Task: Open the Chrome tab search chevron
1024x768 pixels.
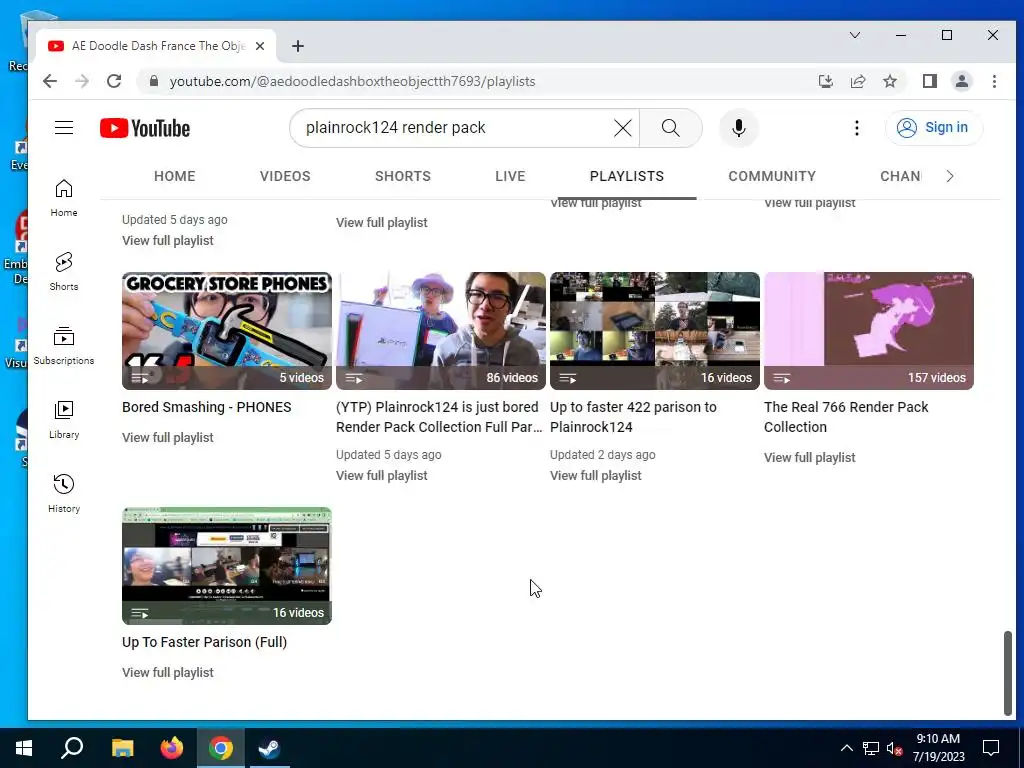Action: 854,35
